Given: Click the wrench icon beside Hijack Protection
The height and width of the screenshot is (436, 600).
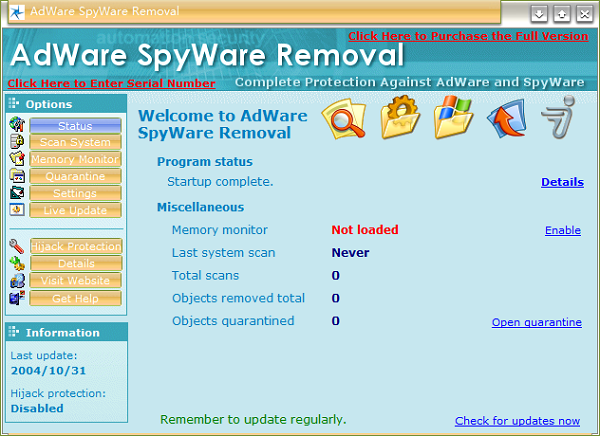Looking at the screenshot, I should (16, 246).
